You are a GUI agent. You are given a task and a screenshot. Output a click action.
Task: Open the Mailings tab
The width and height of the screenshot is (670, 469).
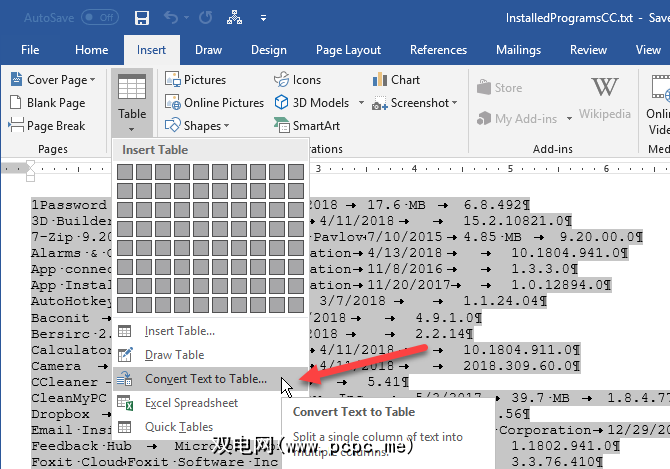click(518, 50)
